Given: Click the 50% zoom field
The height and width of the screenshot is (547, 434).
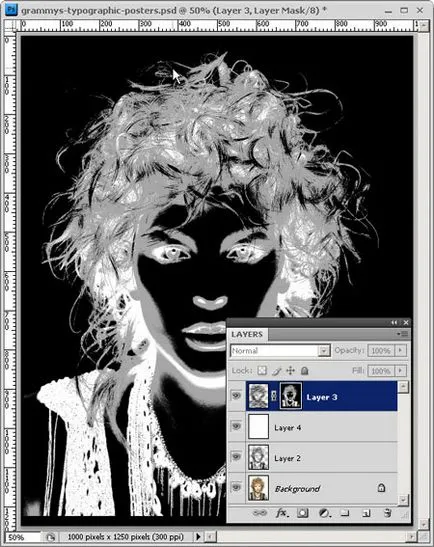Looking at the screenshot, I should coord(22,537).
